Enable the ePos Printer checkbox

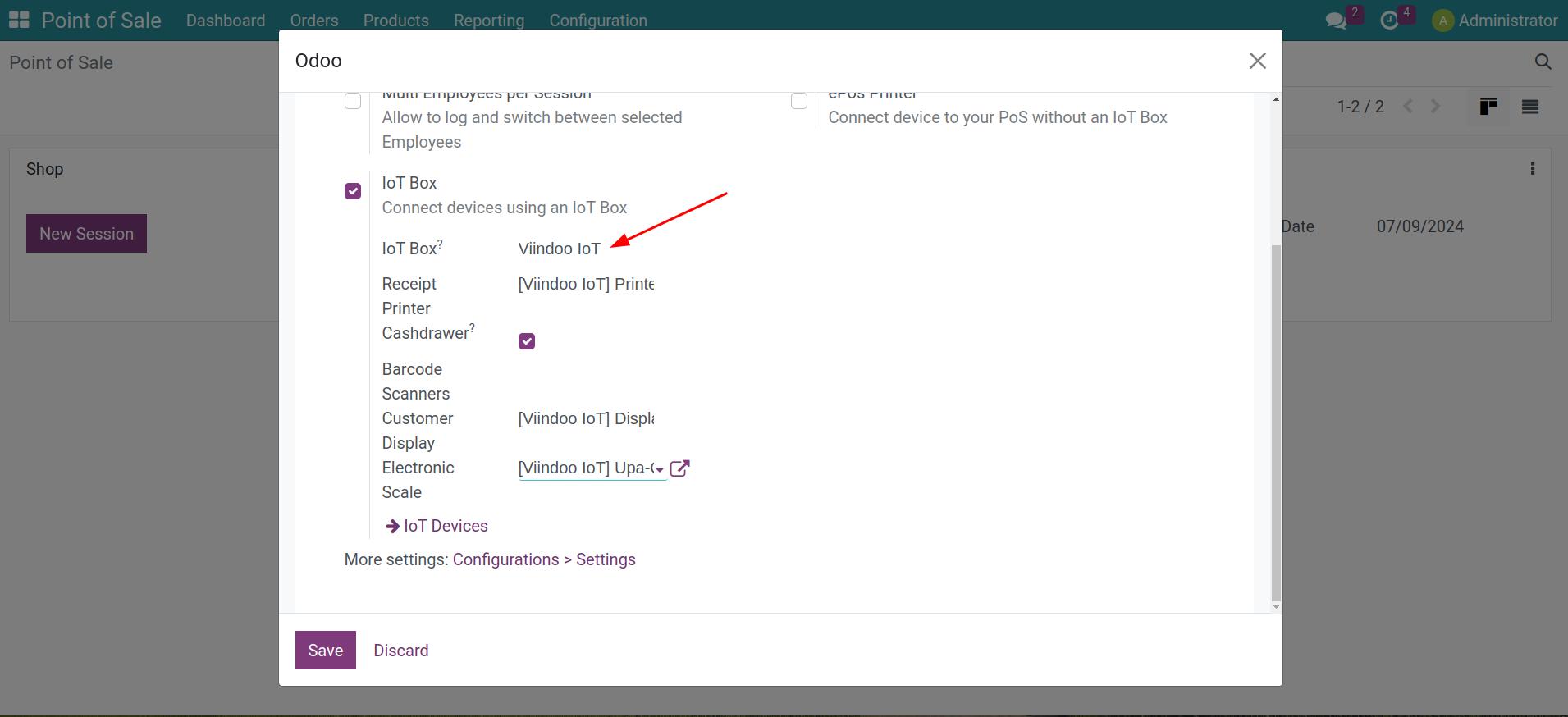pyautogui.click(x=799, y=101)
